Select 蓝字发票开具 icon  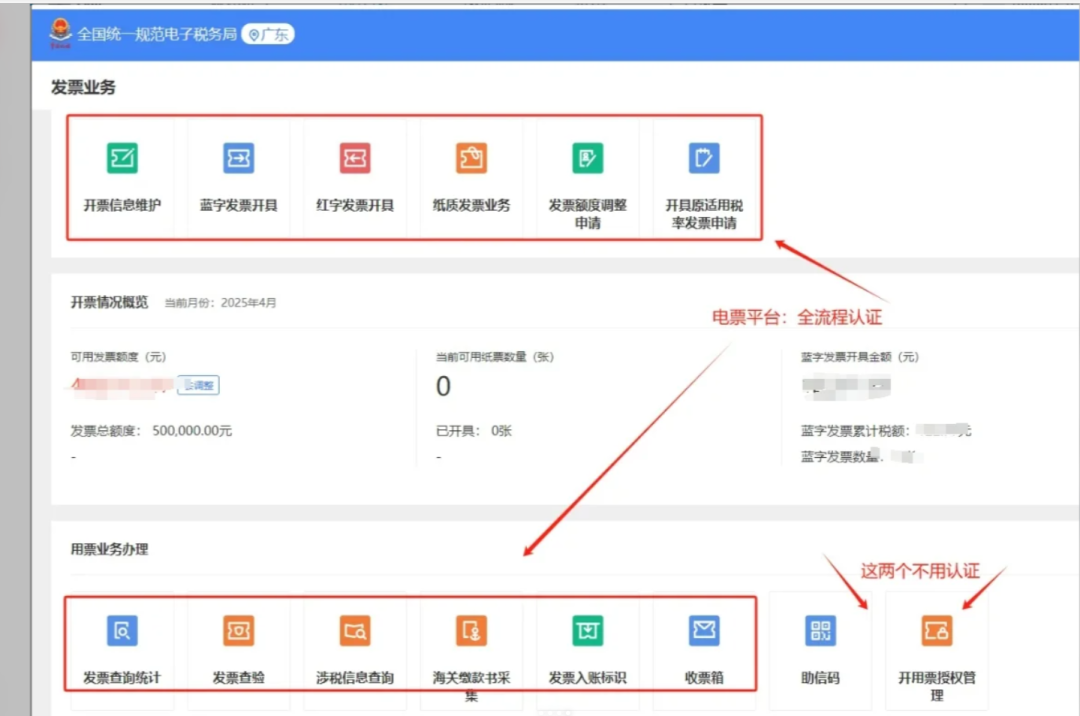pyautogui.click(x=237, y=158)
